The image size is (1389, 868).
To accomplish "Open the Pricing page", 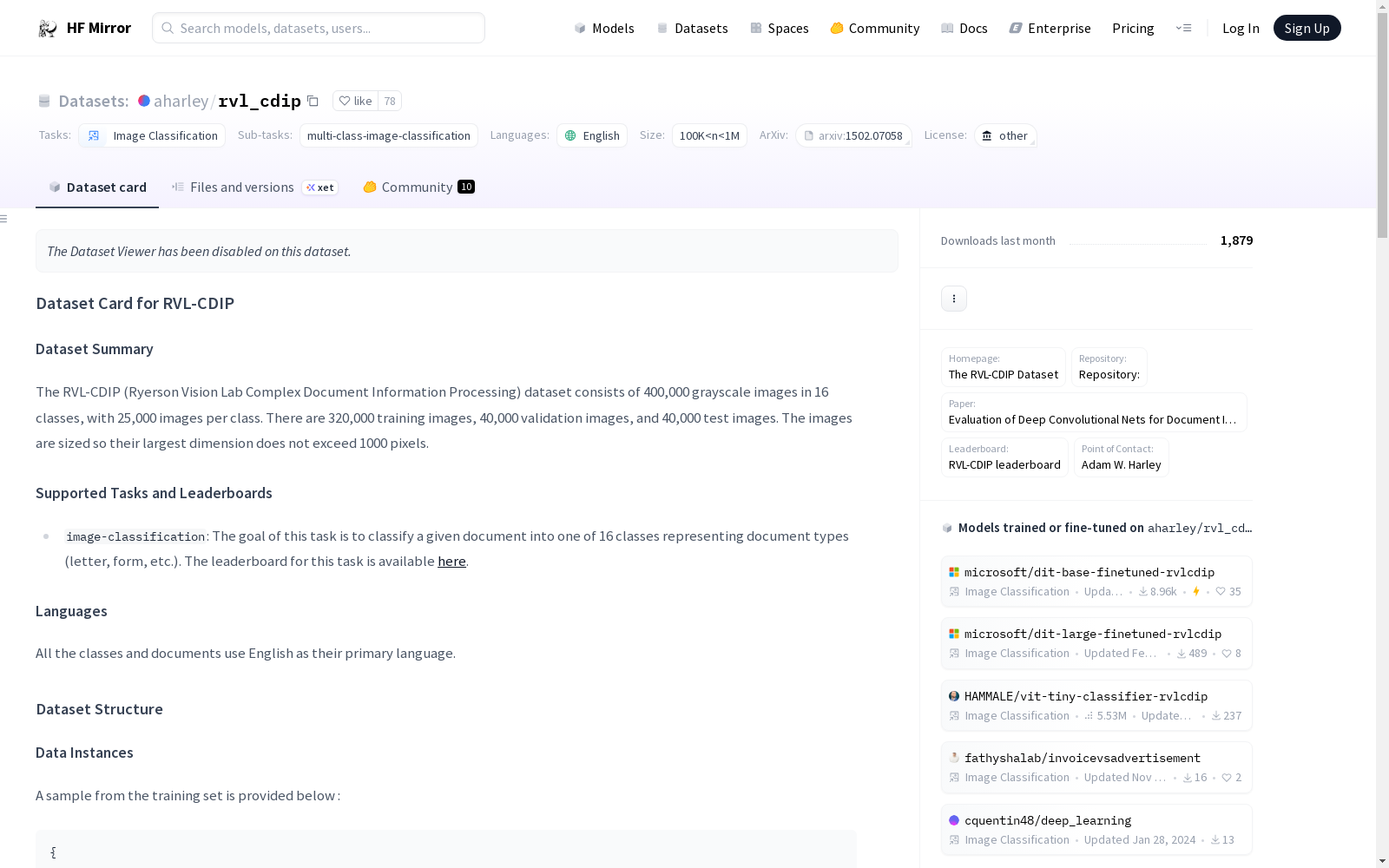I will coord(1133,28).
